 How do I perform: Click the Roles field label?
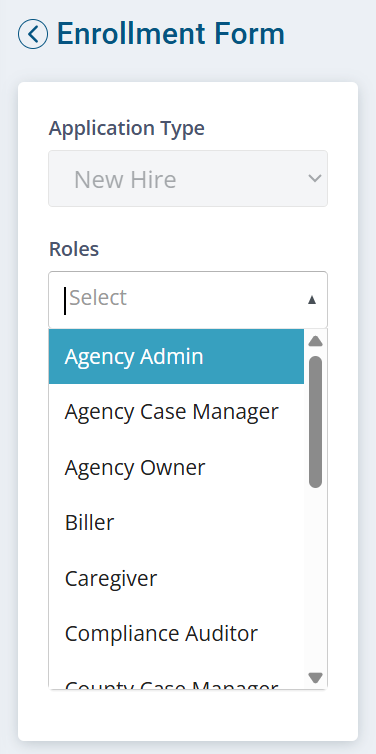[74, 249]
